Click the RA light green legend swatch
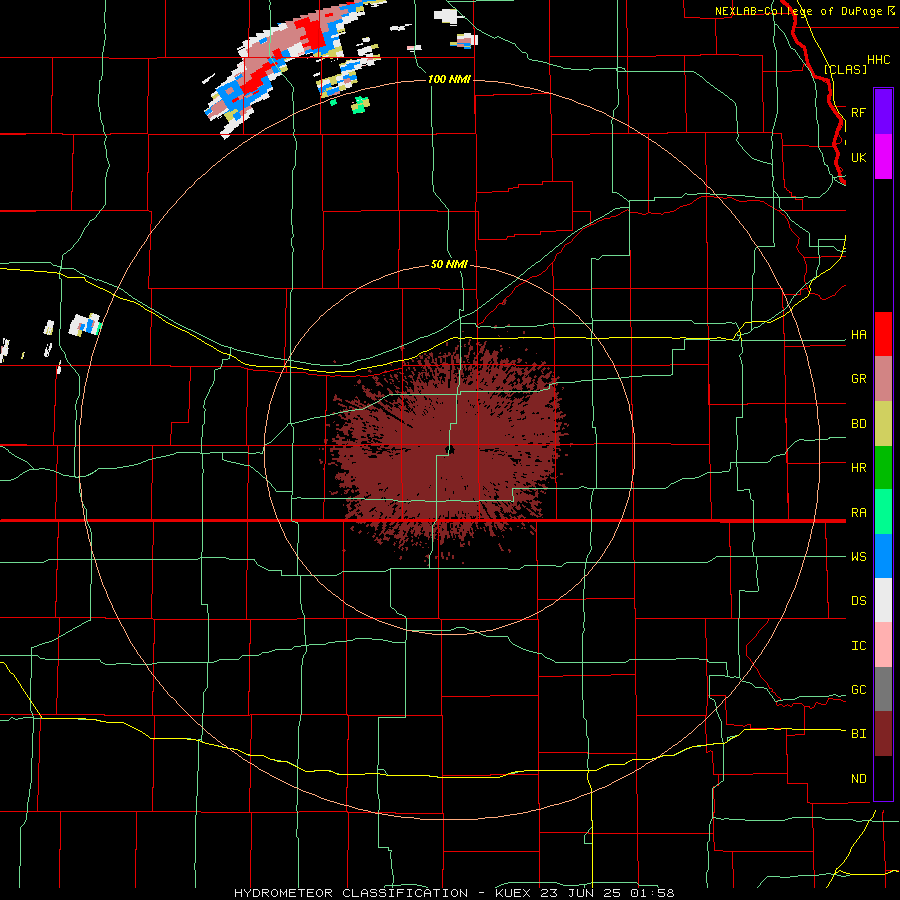The image size is (900, 900). (883, 512)
